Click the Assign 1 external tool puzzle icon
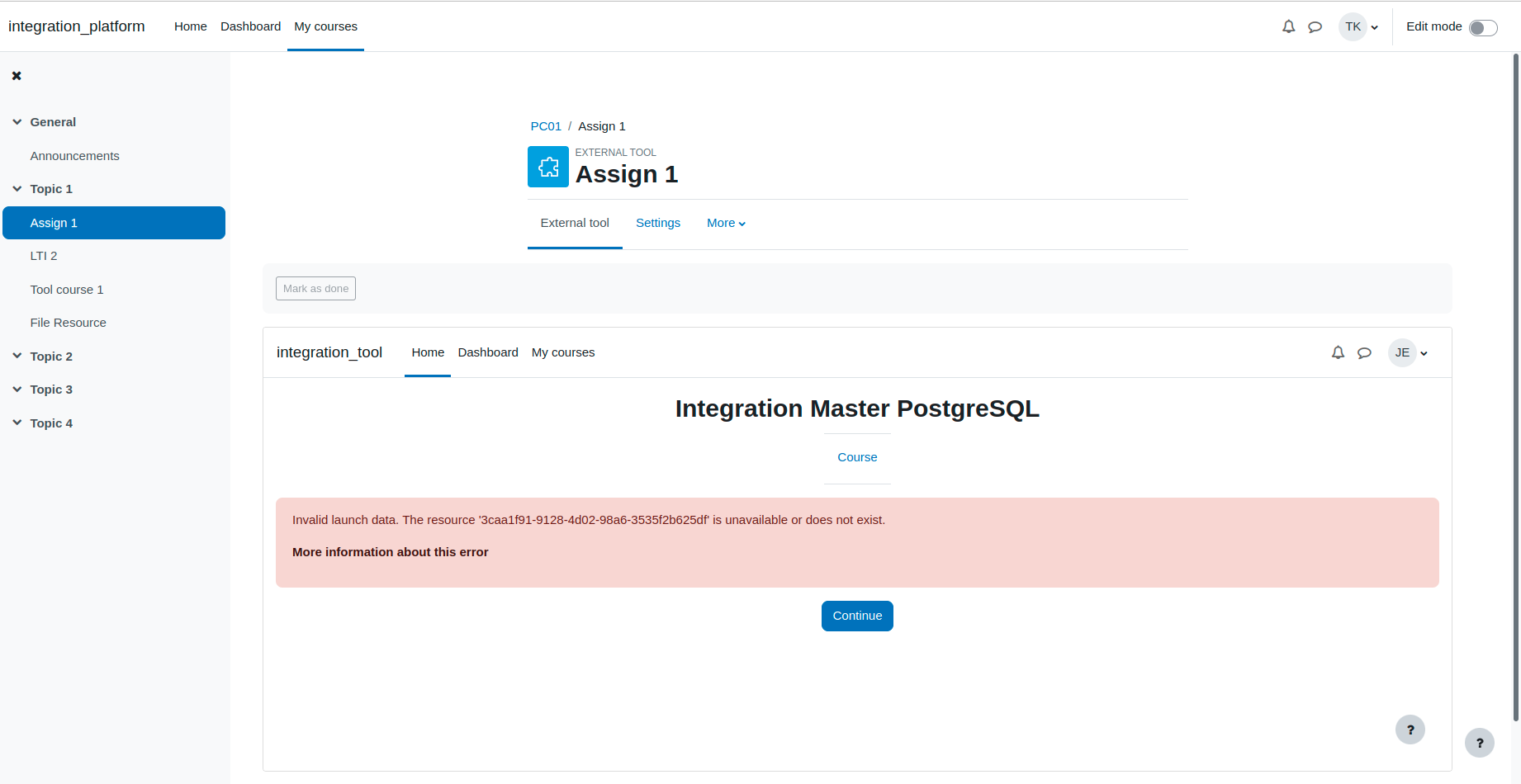This screenshot has width=1521, height=784. coord(548,167)
